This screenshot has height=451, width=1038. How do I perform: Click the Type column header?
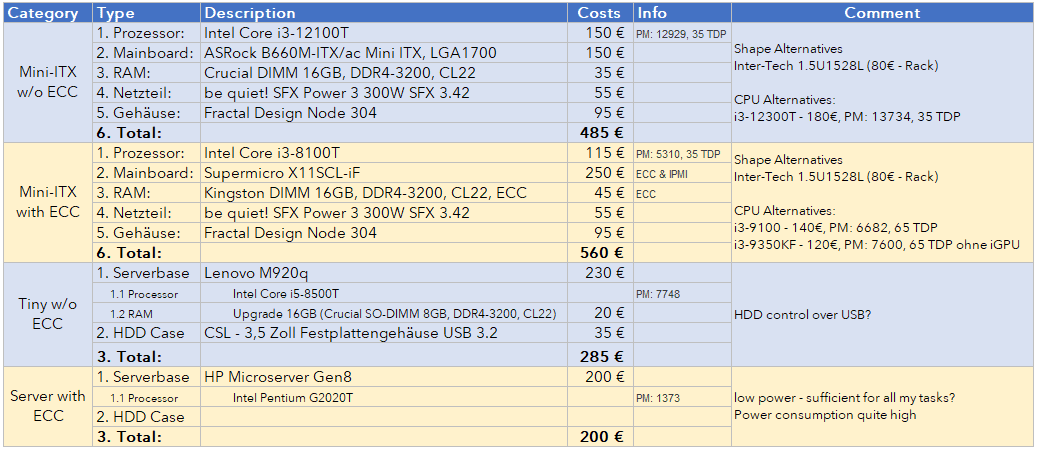(x=147, y=13)
